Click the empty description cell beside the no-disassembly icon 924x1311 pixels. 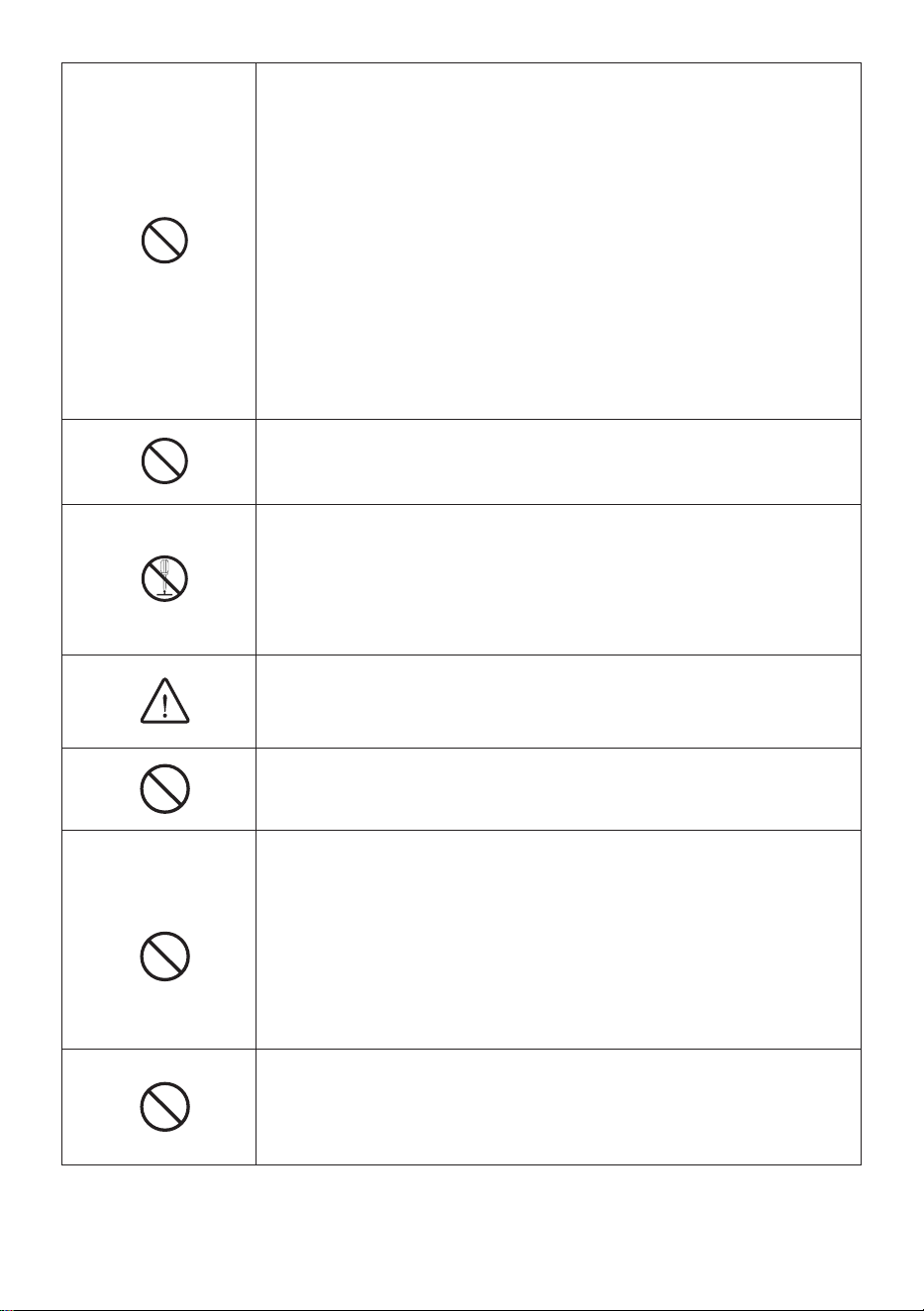[559, 579]
